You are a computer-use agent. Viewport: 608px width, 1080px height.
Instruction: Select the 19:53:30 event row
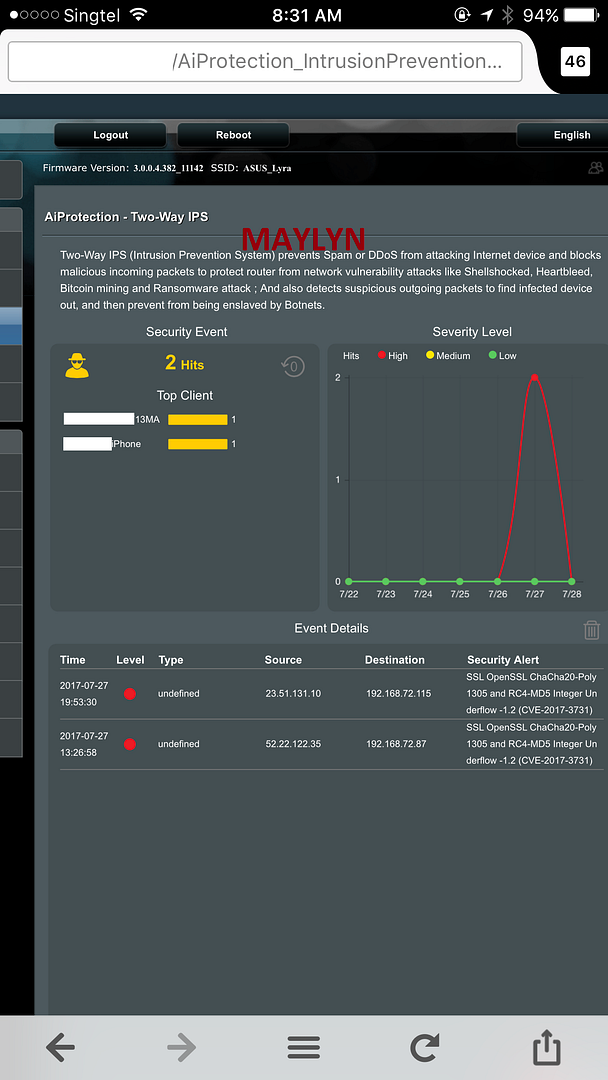point(330,693)
